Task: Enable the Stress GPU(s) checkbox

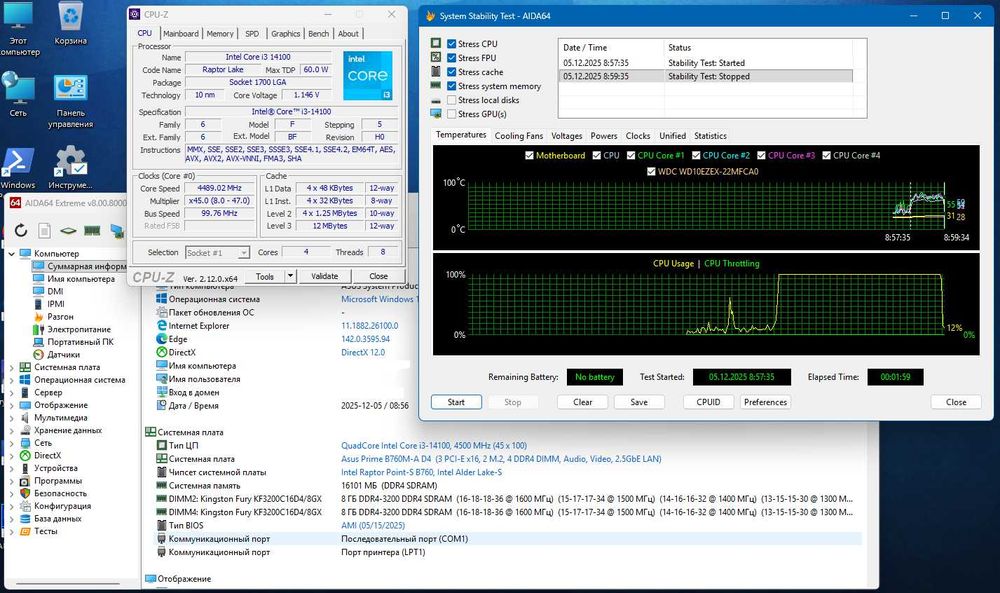Action: pos(452,113)
